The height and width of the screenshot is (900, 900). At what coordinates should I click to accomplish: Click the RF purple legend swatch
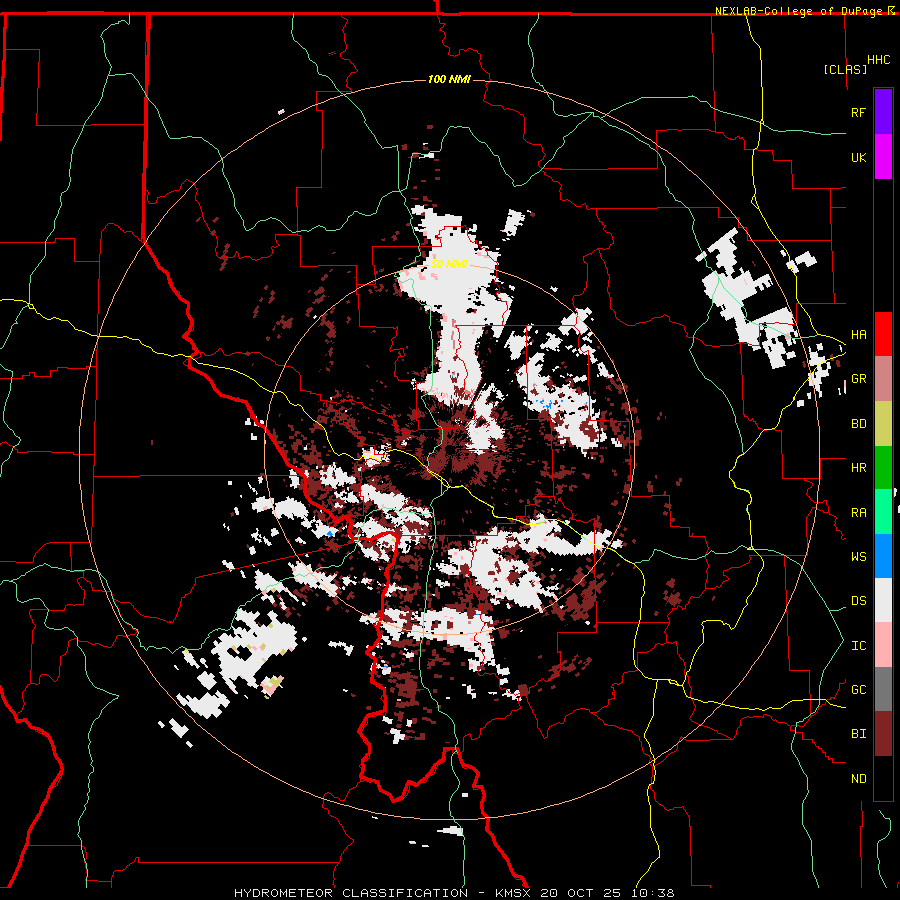[883, 112]
